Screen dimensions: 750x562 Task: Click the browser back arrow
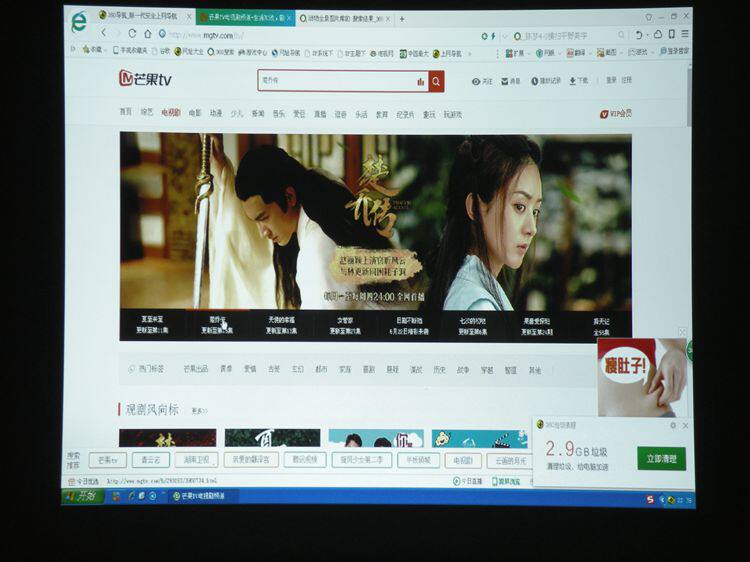click(104, 33)
